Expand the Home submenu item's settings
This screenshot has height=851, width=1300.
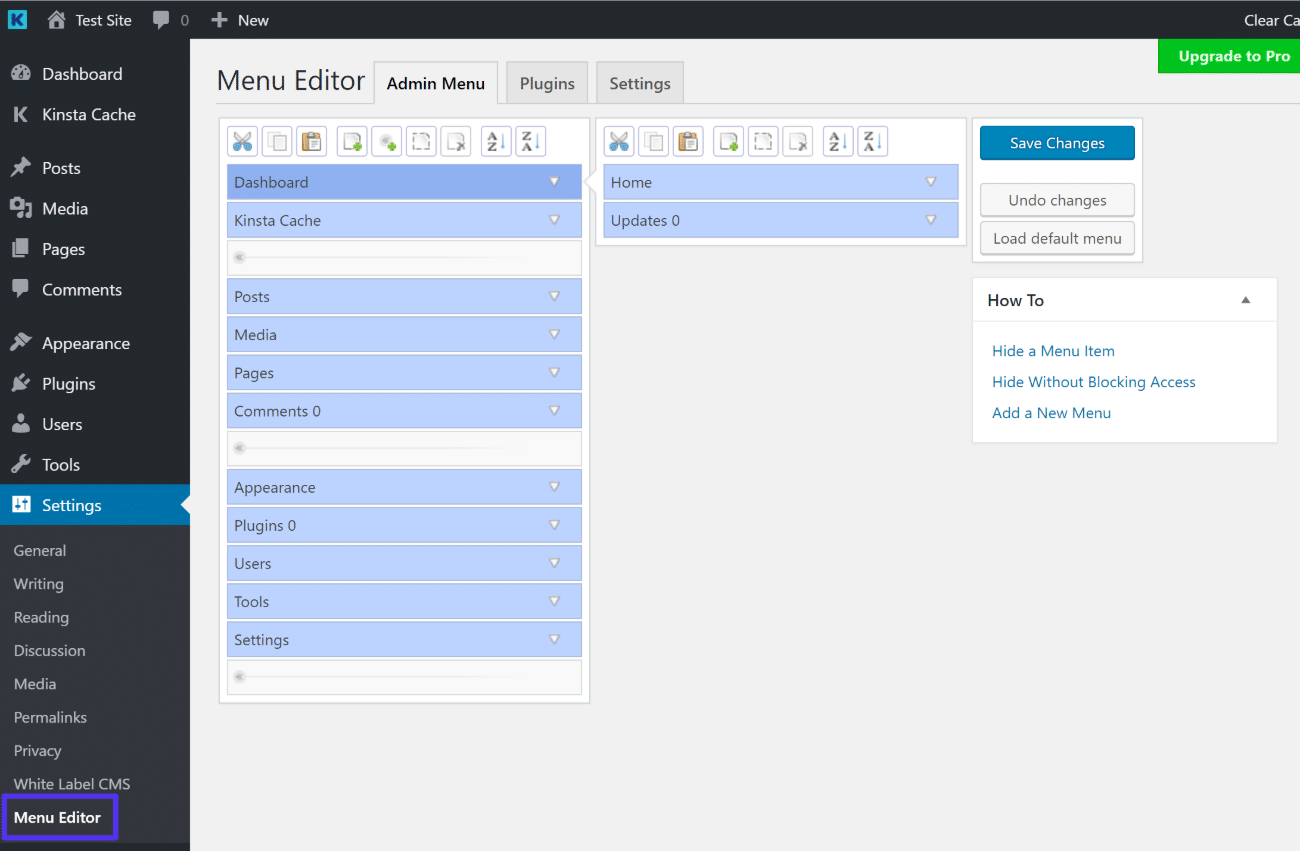click(931, 182)
